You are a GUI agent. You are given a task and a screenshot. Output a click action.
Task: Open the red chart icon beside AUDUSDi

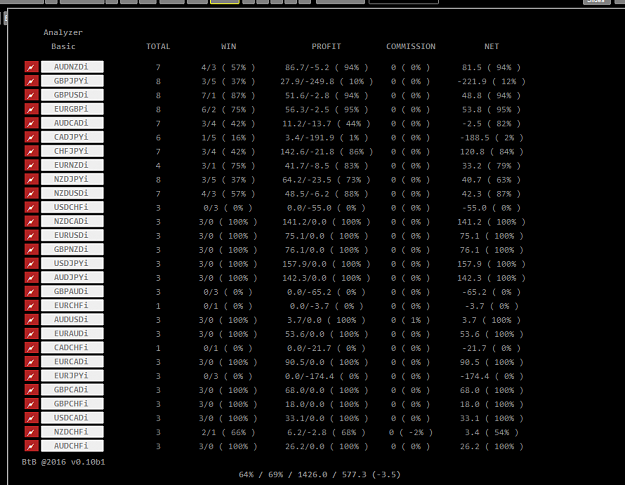click(x=31, y=320)
